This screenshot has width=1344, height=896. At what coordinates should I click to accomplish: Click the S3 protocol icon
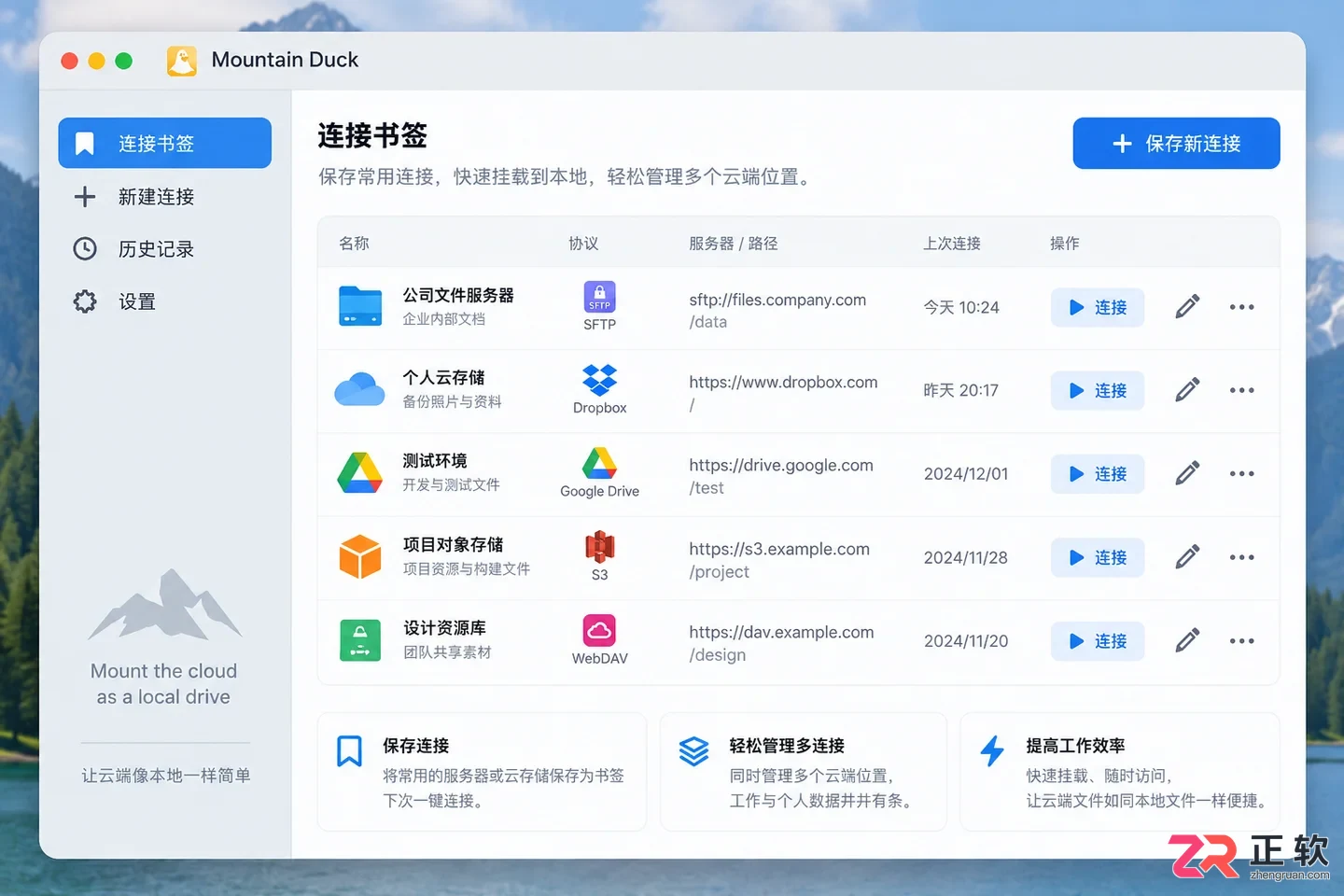599,547
